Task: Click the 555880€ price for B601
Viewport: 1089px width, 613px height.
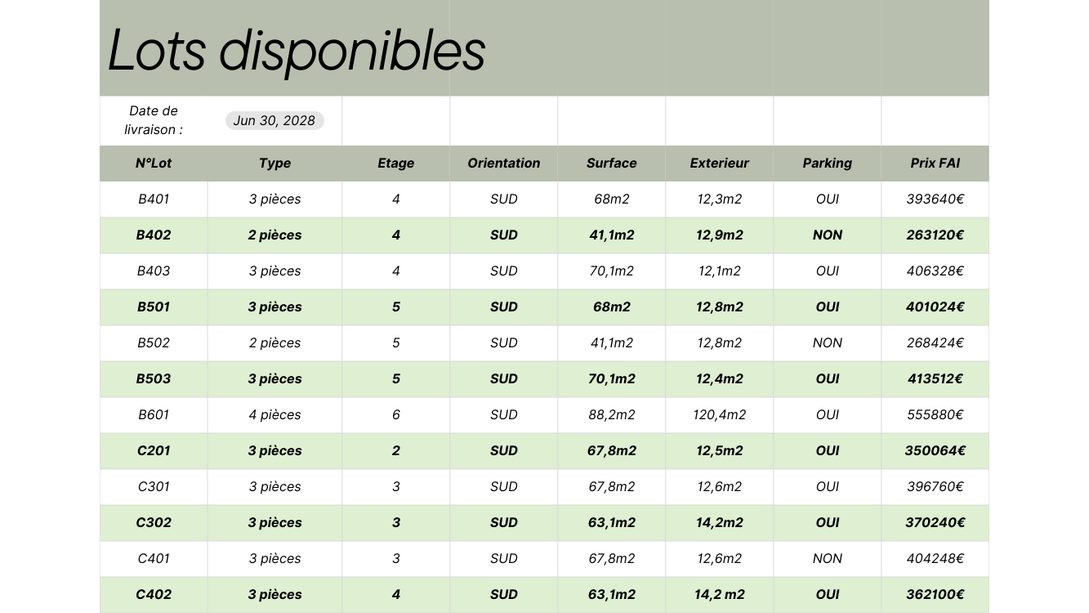Action: pos(935,415)
